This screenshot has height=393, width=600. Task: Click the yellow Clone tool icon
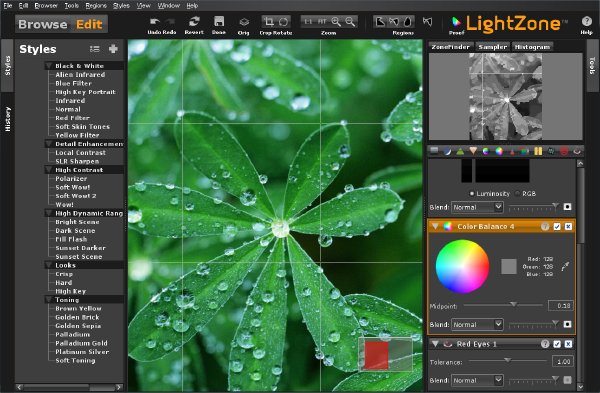pos(538,152)
